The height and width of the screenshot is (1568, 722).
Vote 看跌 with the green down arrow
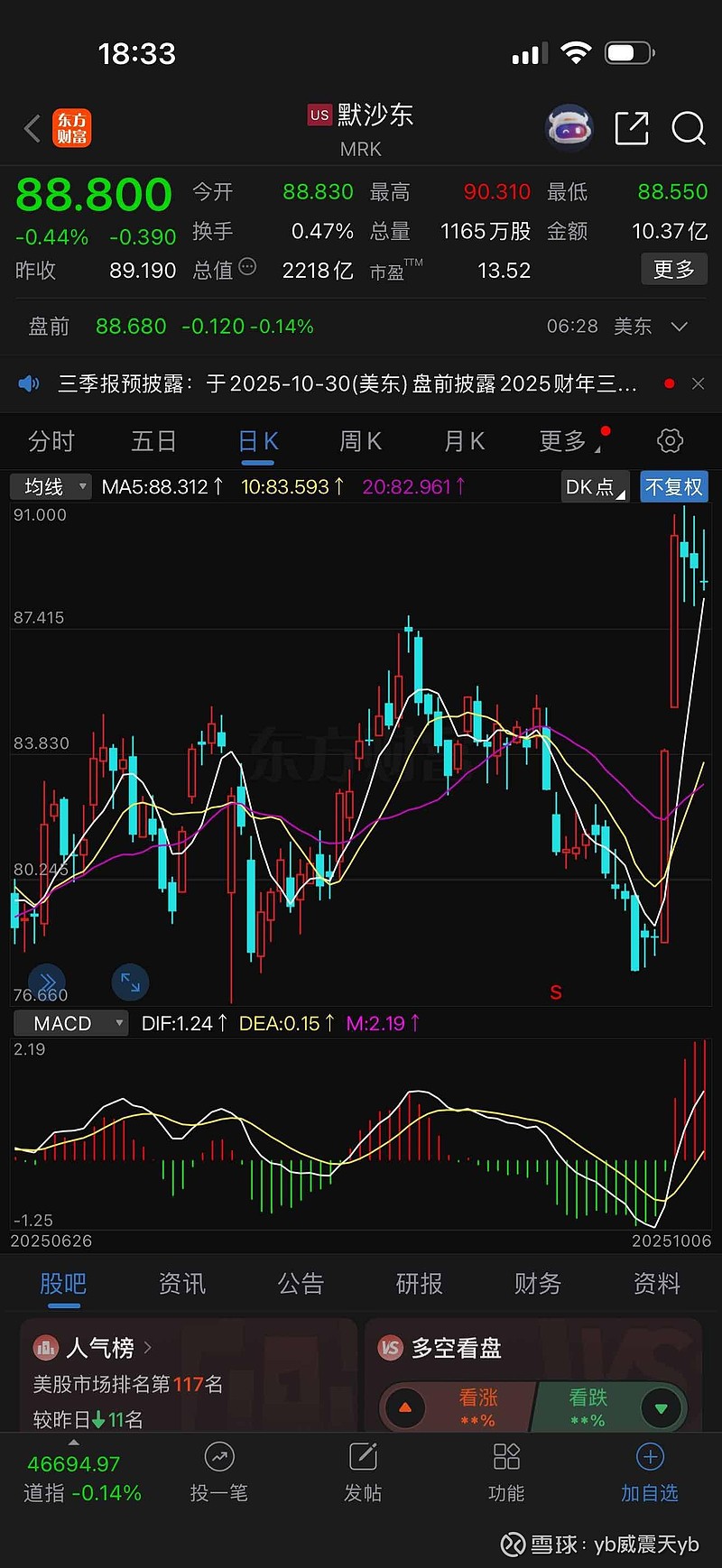[662, 1407]
